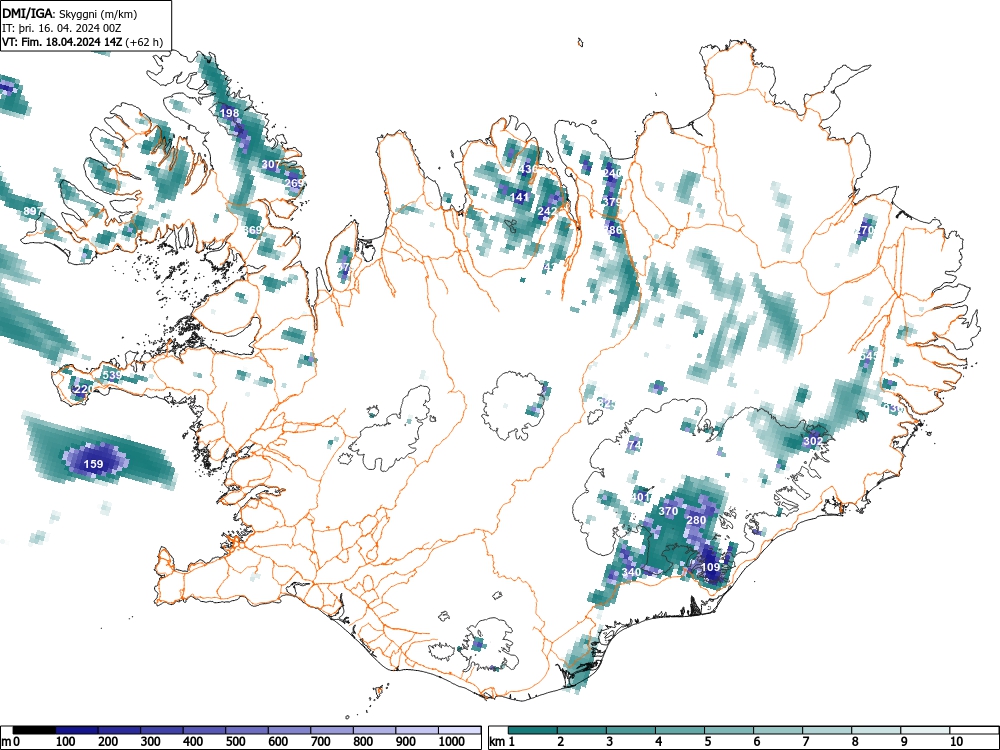
Task: Select the "IT: þri. 16. 04. 2024 00Z" line
Action: (61, 28)
